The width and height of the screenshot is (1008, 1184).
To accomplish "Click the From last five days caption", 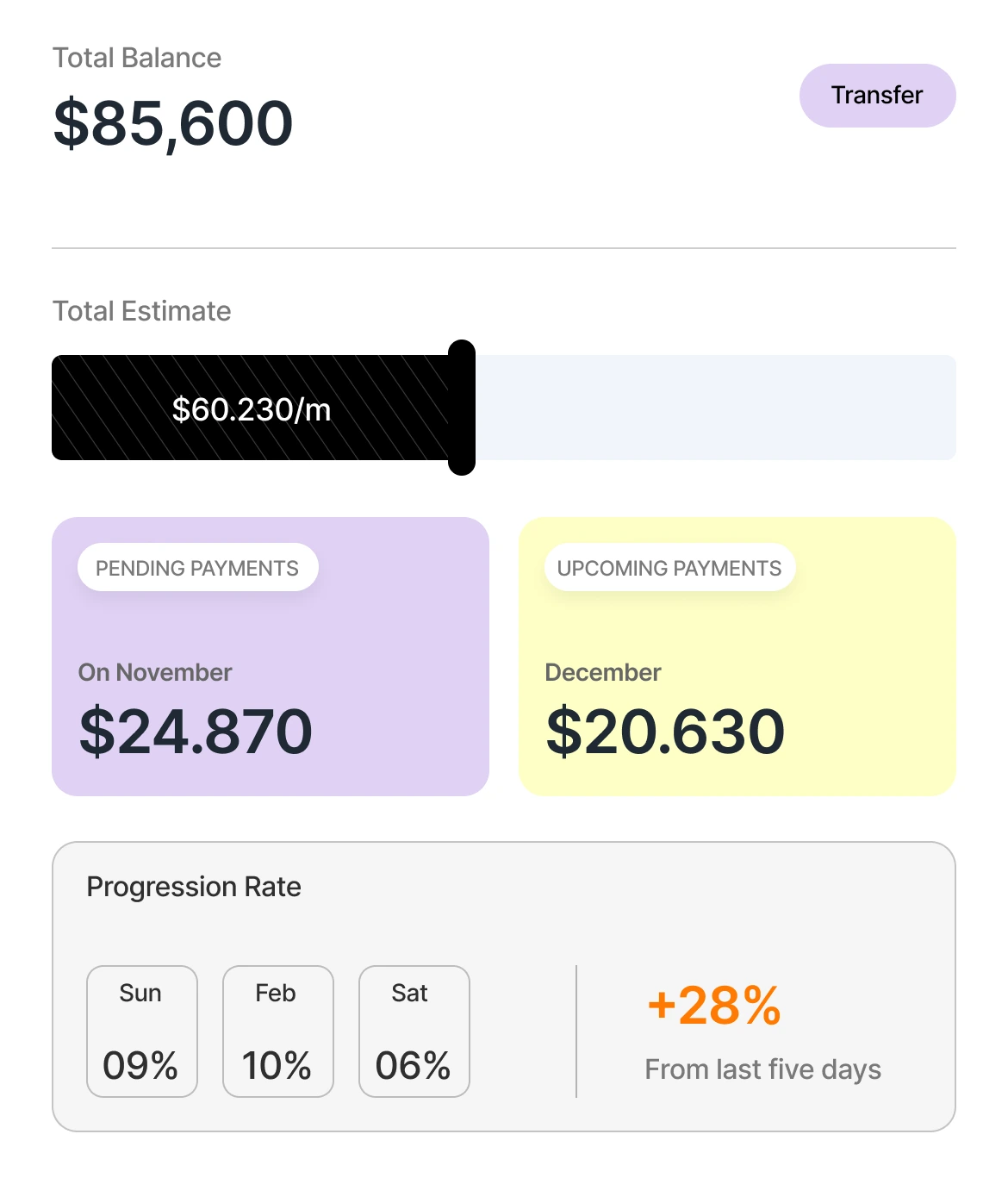I will [763, 1069].
